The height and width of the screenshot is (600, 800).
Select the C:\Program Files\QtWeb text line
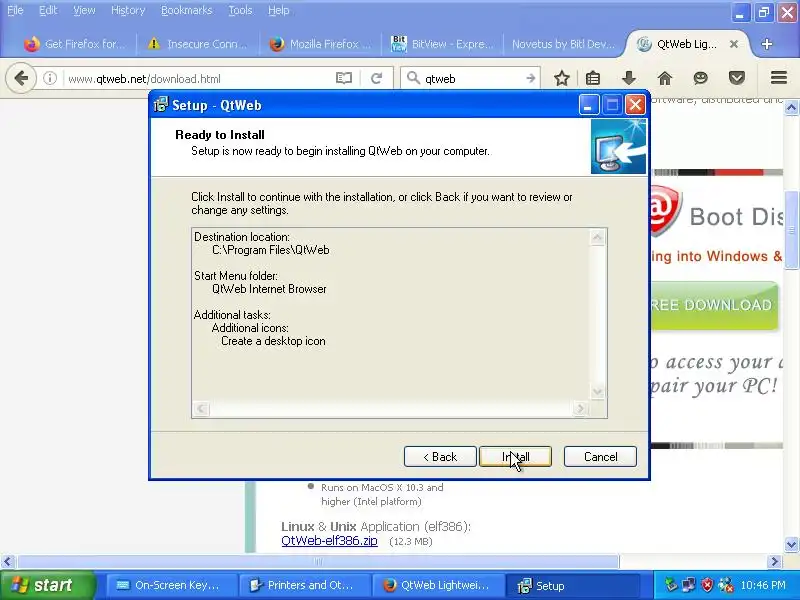coord(270,250)
